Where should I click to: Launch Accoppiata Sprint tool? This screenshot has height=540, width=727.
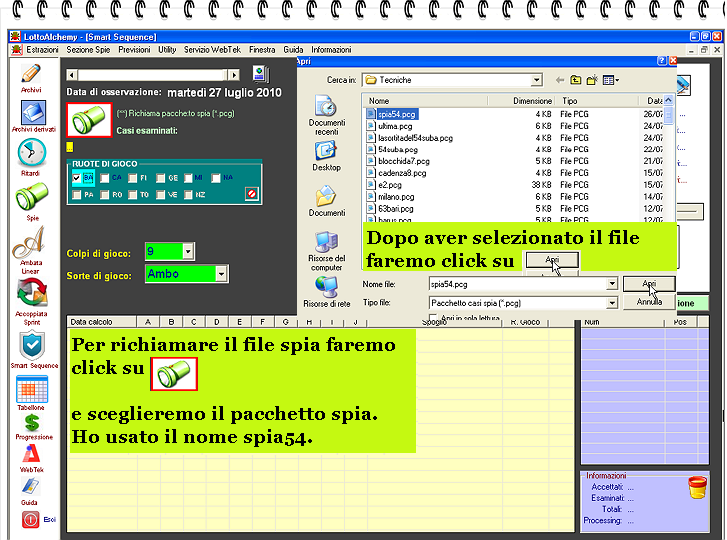[32, 292]
